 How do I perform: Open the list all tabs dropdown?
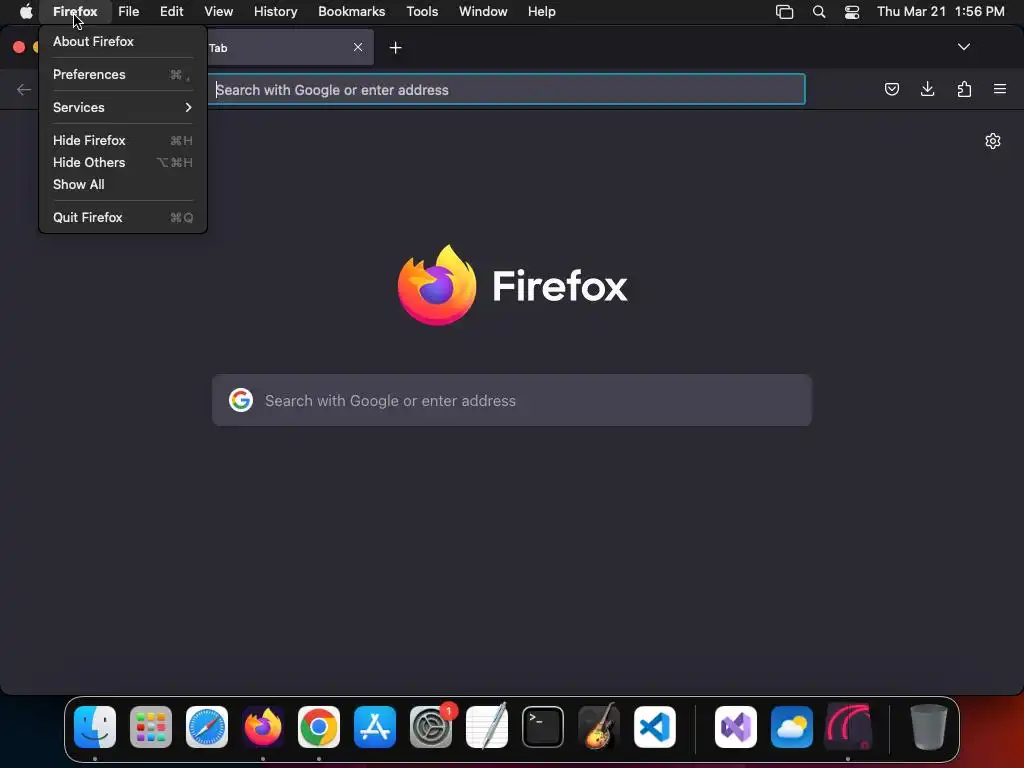[x=963, y=47]
